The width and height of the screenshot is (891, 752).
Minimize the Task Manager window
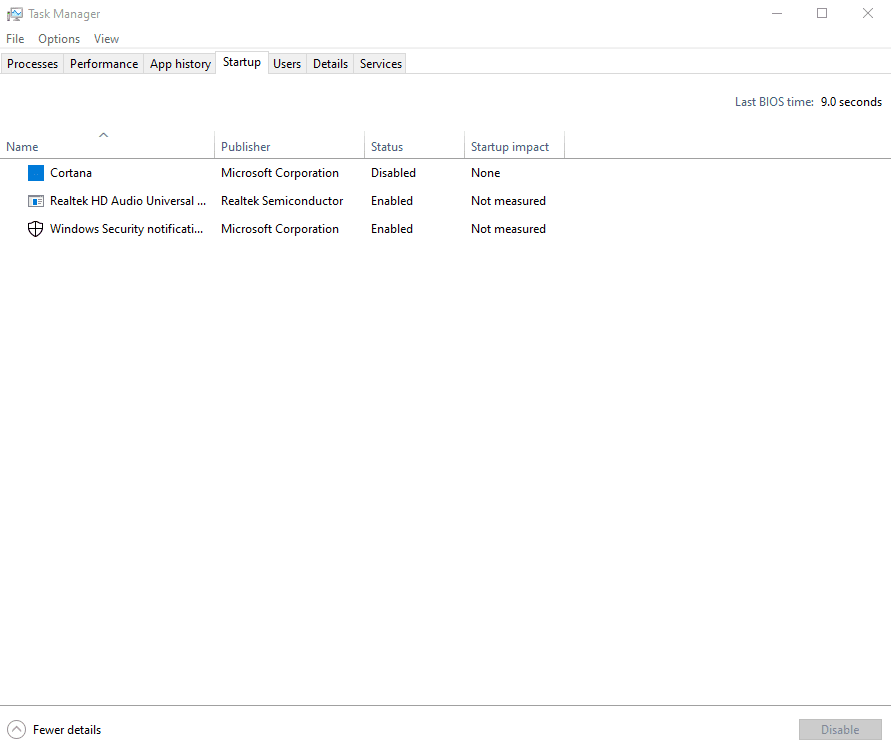777,13
